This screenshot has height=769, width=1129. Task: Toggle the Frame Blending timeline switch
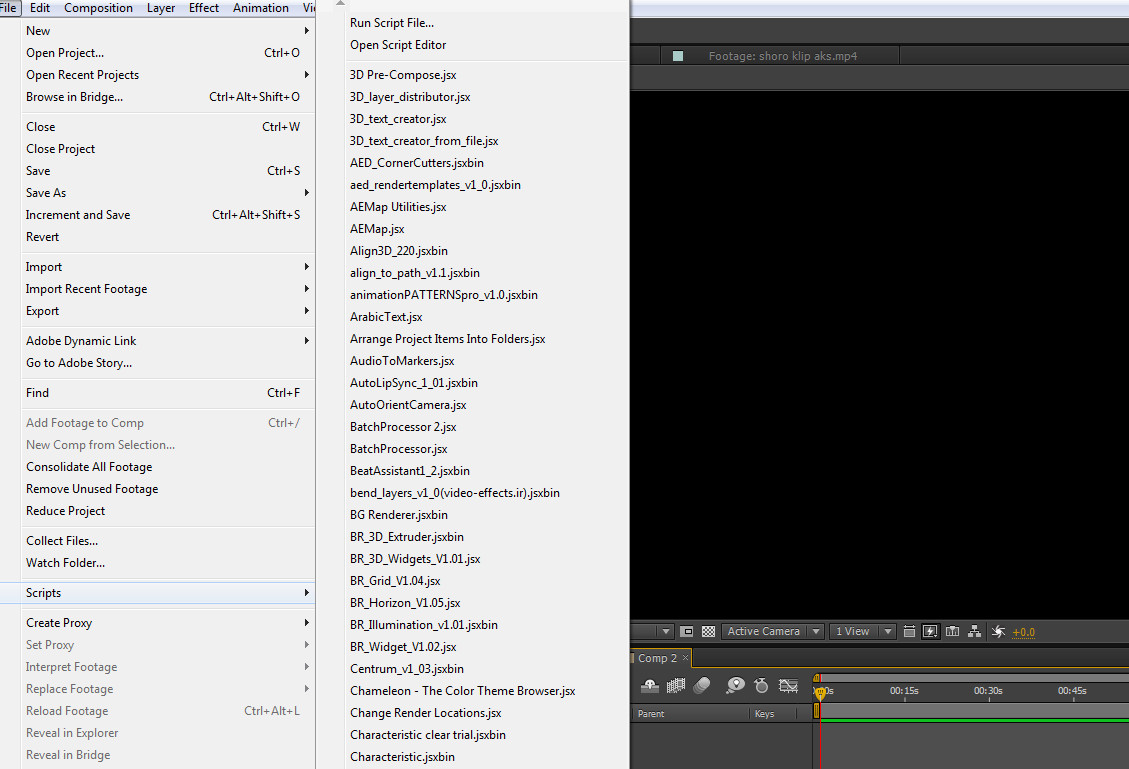pyautogui.click(x=675, y=685)
